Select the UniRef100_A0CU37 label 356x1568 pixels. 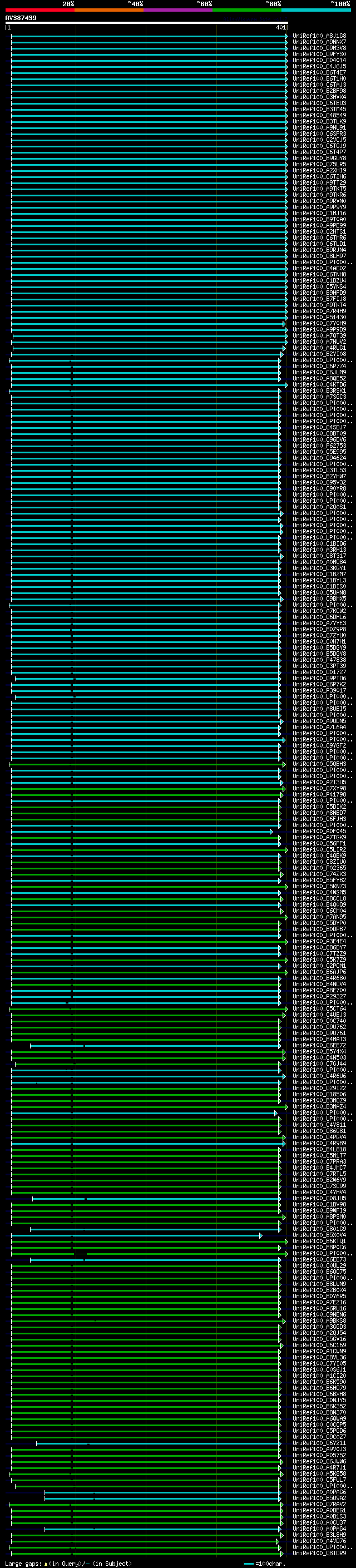(x=319, y=1522)
